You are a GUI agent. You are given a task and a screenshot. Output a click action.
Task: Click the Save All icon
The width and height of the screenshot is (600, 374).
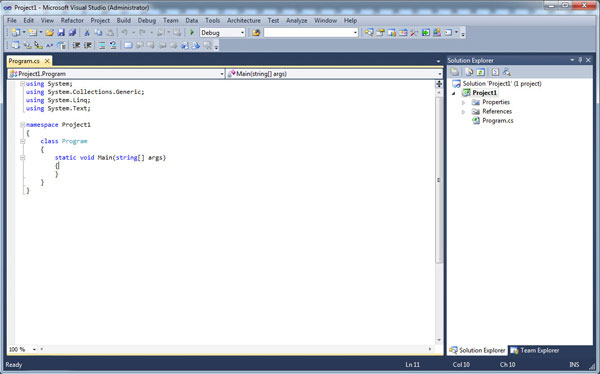pos(72,33)
